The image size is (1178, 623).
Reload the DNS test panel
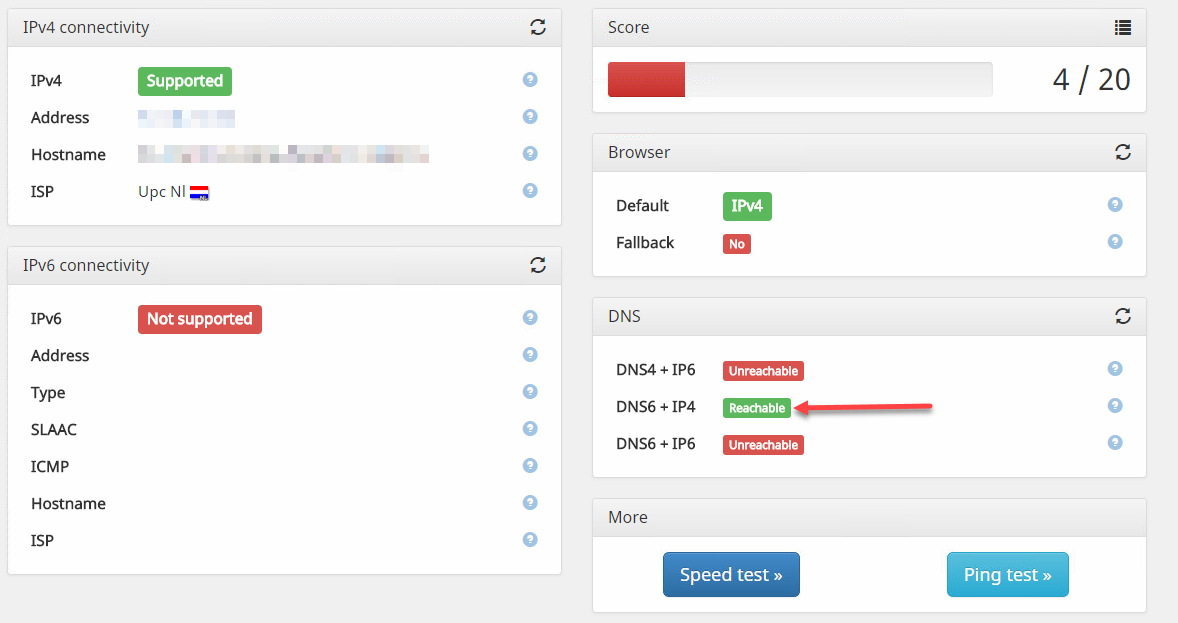click(x=1123, y=316)
